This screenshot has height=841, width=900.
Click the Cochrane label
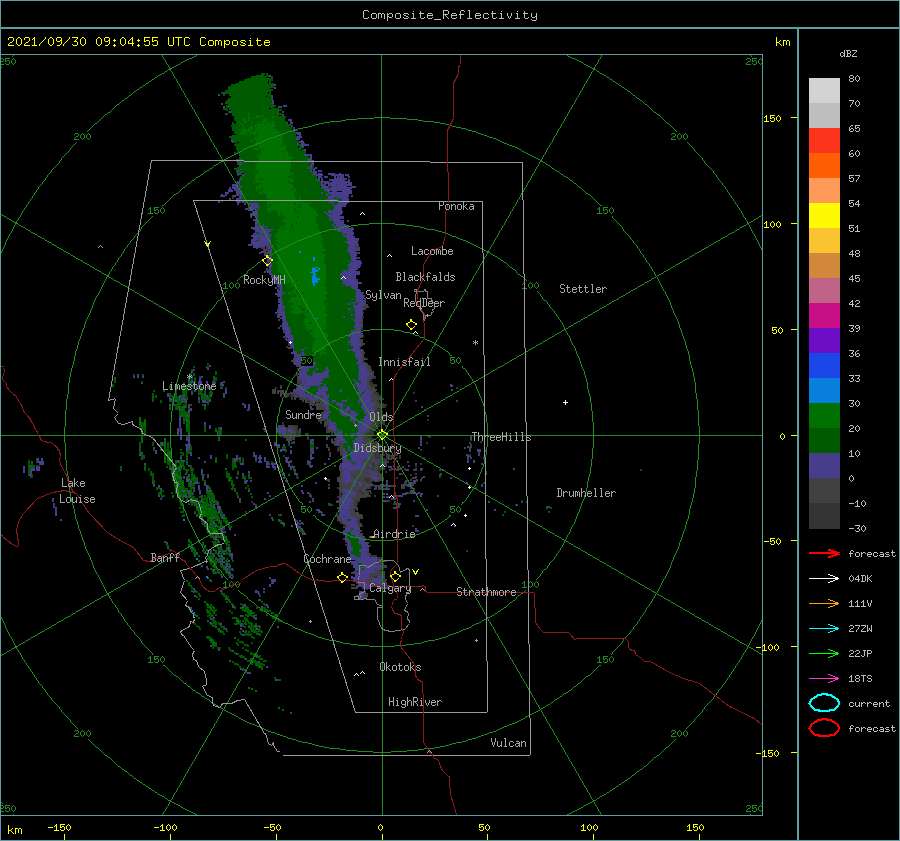[x=327, y=559]
